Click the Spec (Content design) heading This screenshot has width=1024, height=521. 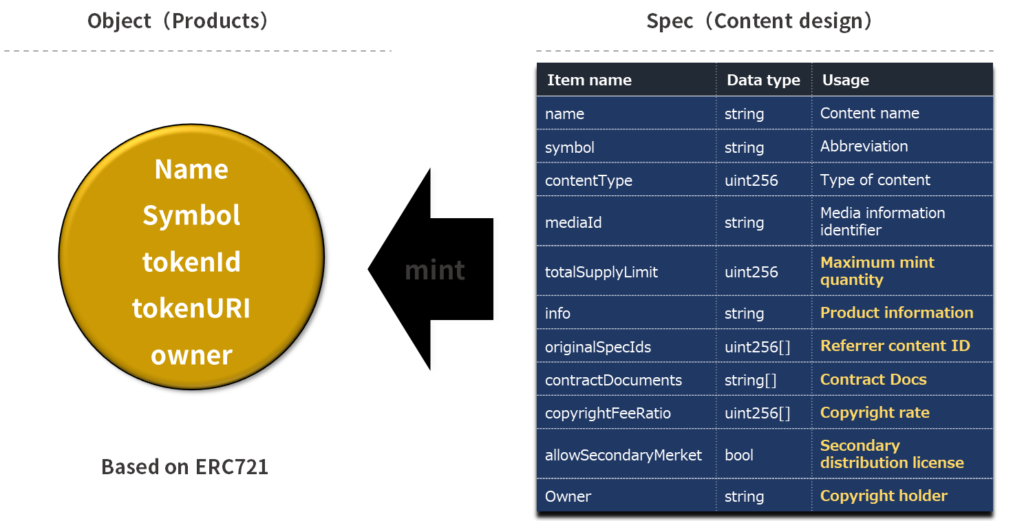point(759,21)
